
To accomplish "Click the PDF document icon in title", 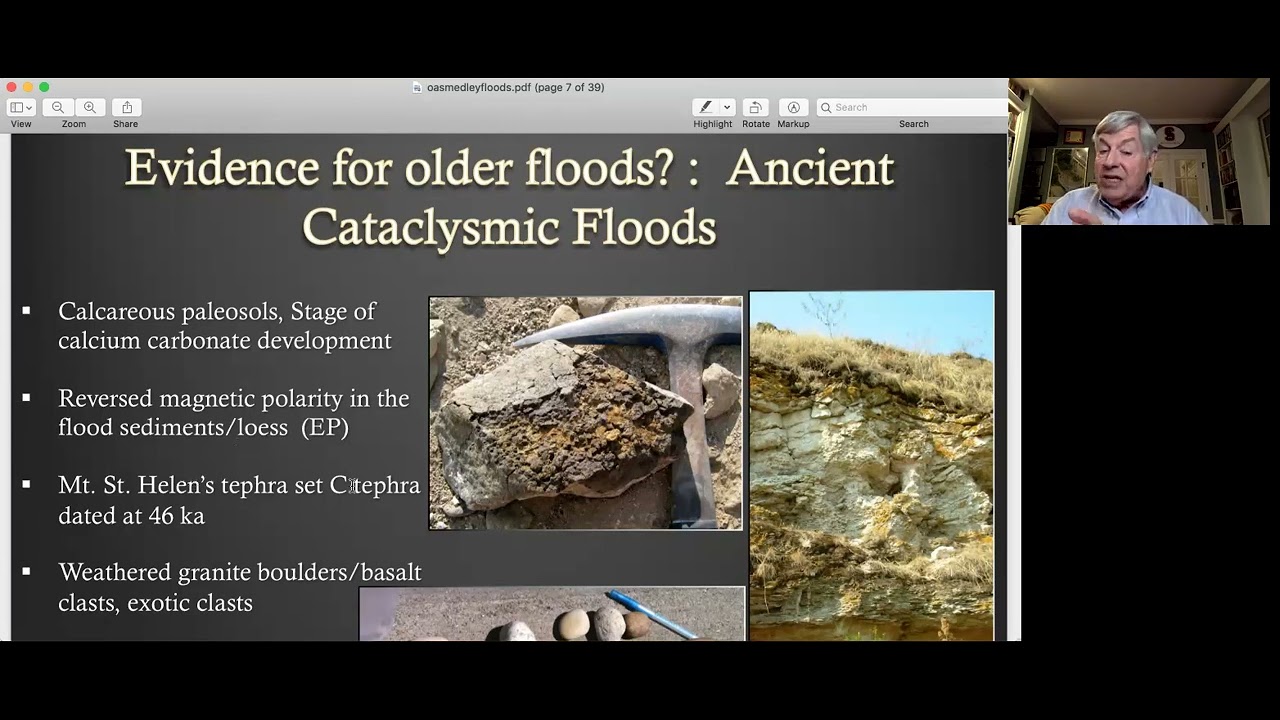I will click(417, 87).
